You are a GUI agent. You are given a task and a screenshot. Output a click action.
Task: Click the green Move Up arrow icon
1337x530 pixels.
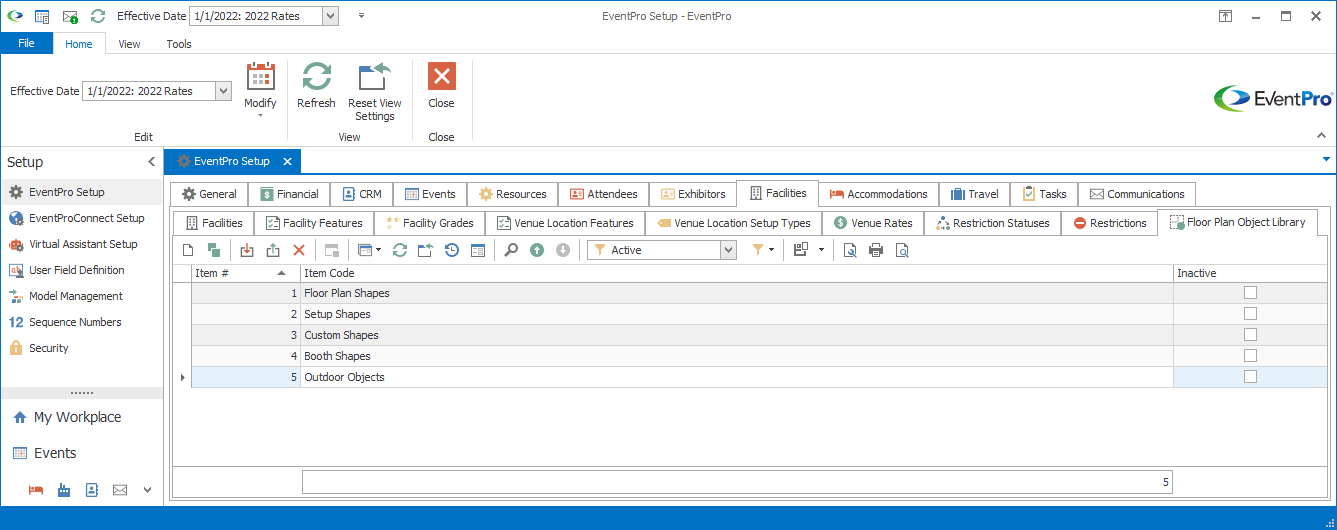coord(537,250)
